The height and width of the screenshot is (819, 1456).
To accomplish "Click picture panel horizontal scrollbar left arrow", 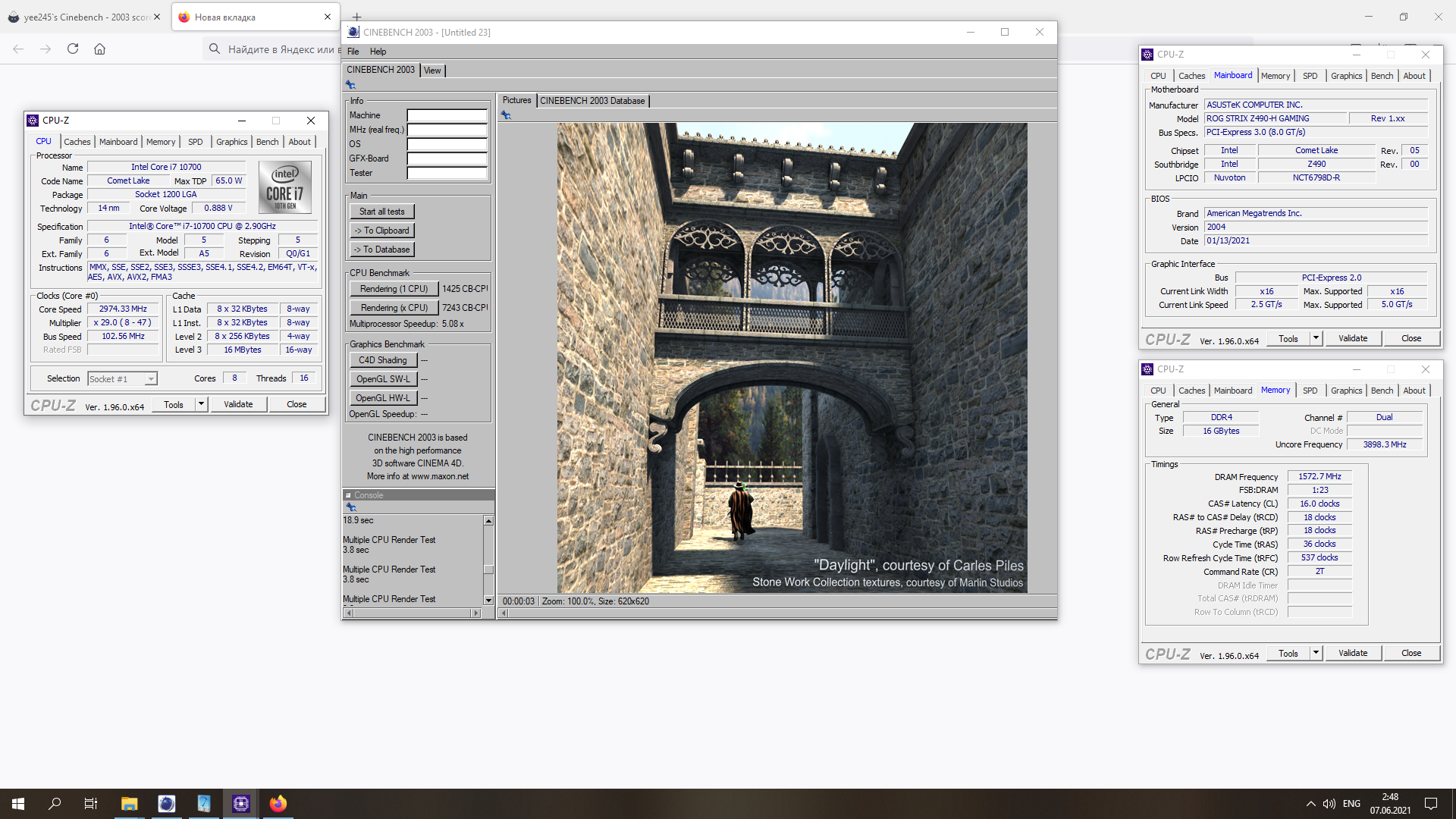I will 504,613.
